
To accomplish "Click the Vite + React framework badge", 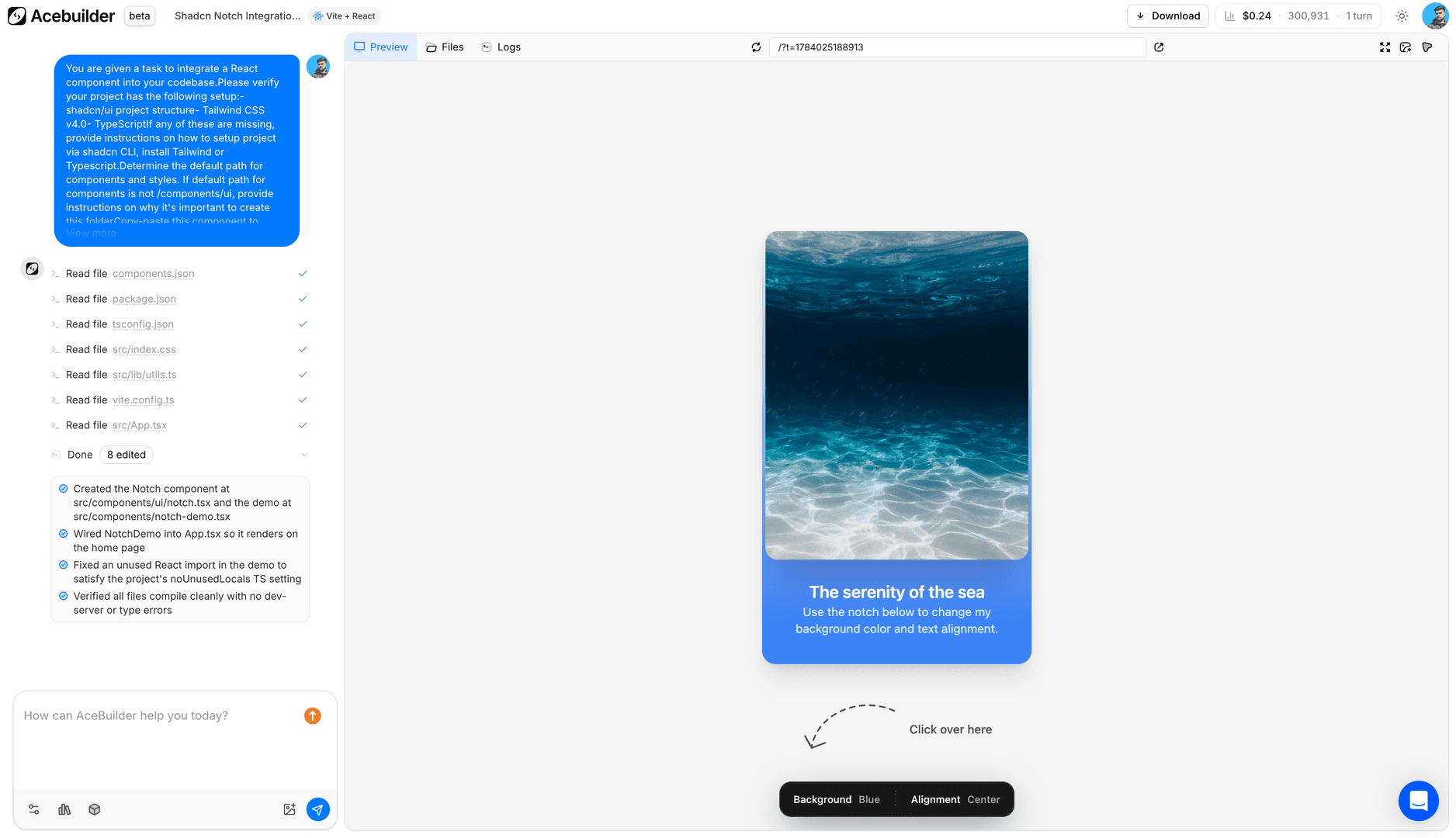I will pyautogui.click(x=344, y=16).
